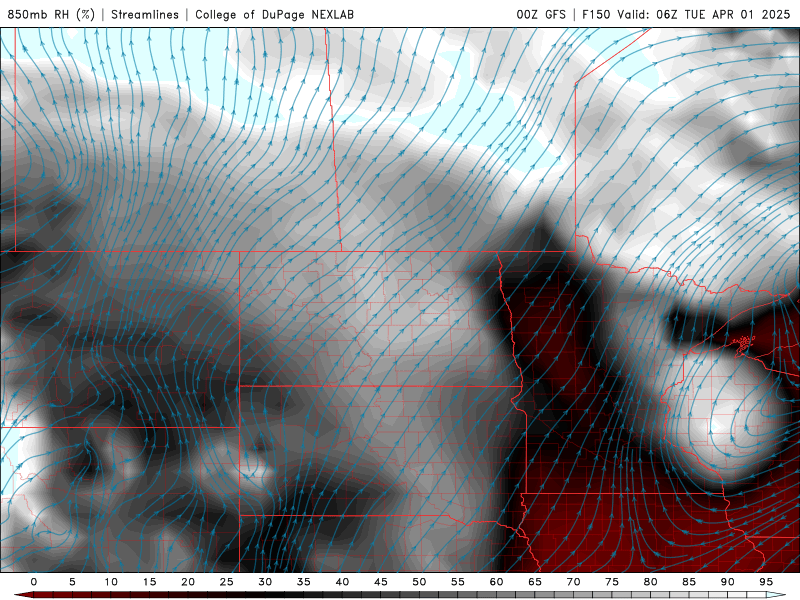Viewport: 800px width, 600px height.
Task: Click the pale cyan high-end colorbar arrow
Action: pyautogui.click(x=776, y=595)
